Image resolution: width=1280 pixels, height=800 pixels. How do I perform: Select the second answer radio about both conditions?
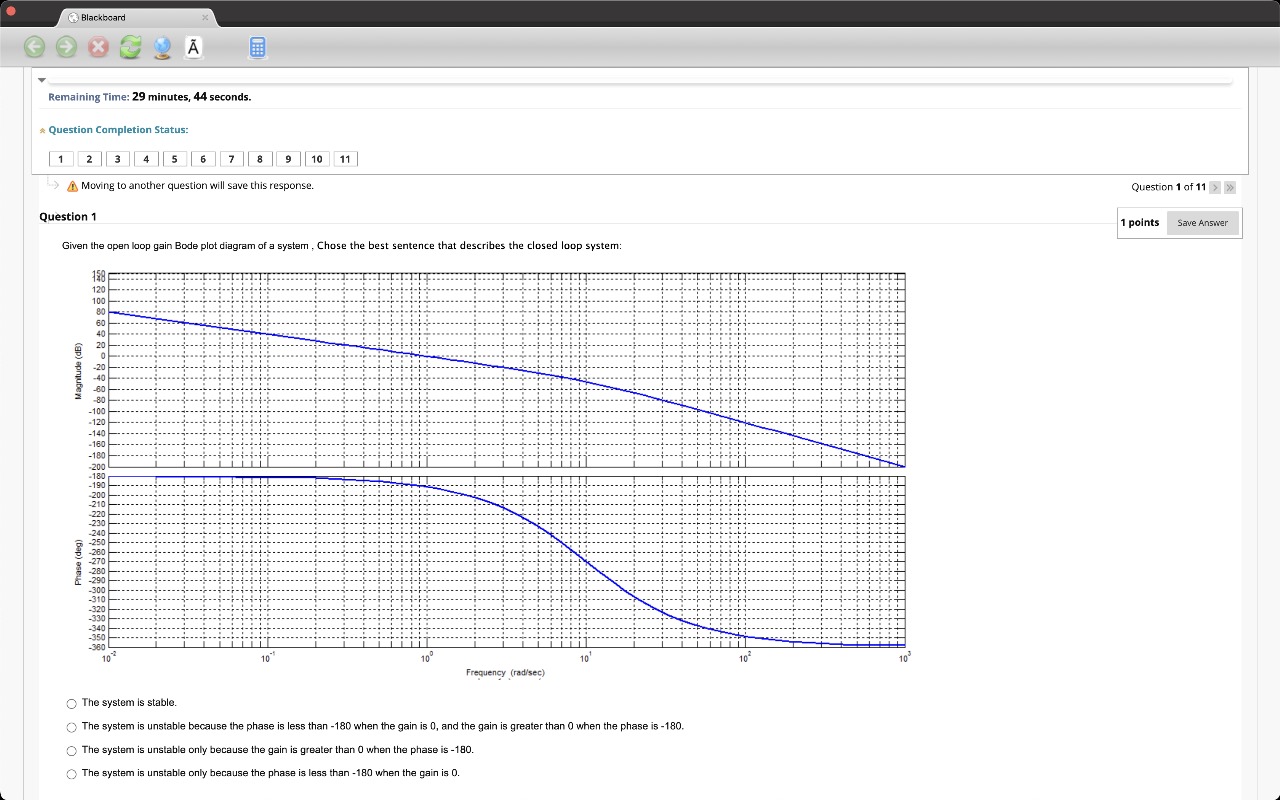click(x=71, y=727)
